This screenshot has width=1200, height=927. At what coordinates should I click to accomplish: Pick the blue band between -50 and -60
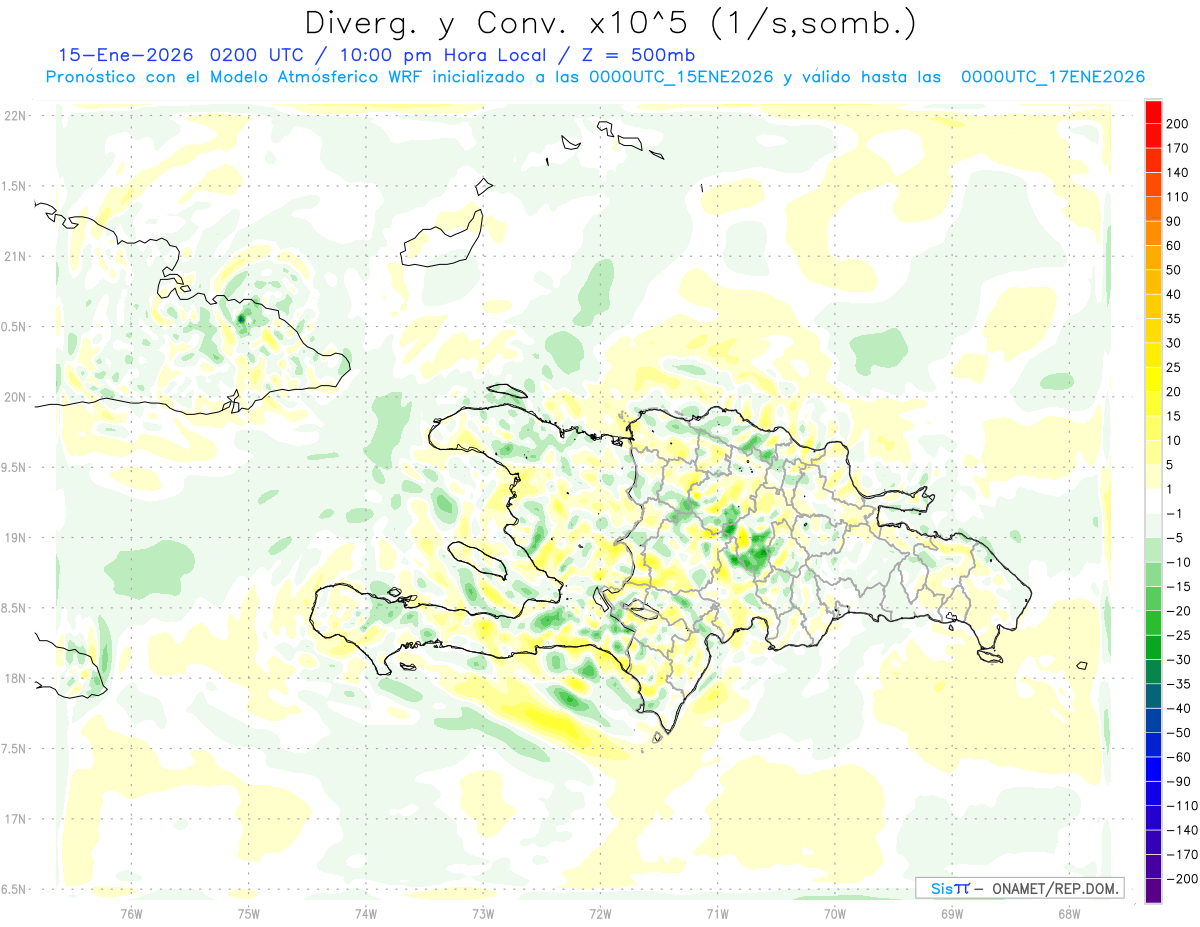click(x=1154, y=745)
